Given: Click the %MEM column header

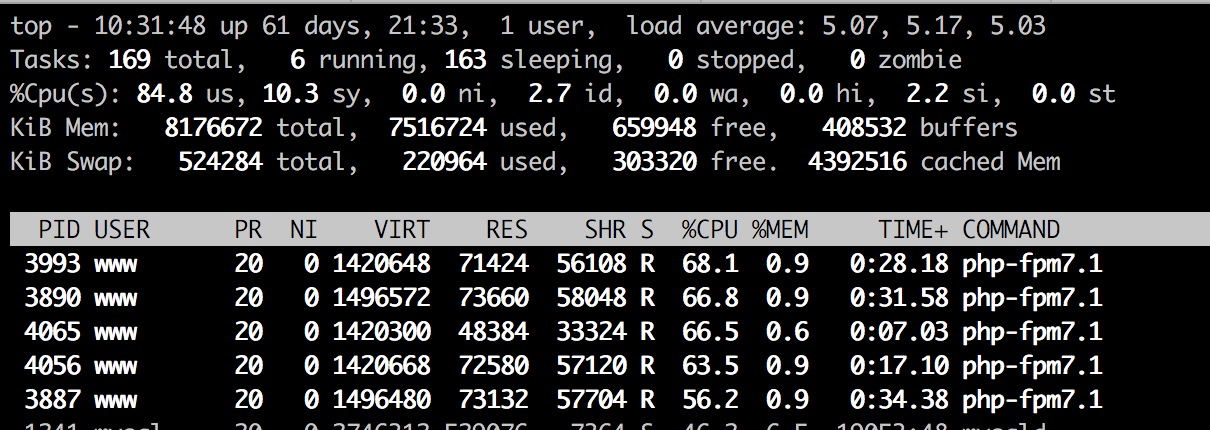Looking at the screenshot, I should click(780, 230).
